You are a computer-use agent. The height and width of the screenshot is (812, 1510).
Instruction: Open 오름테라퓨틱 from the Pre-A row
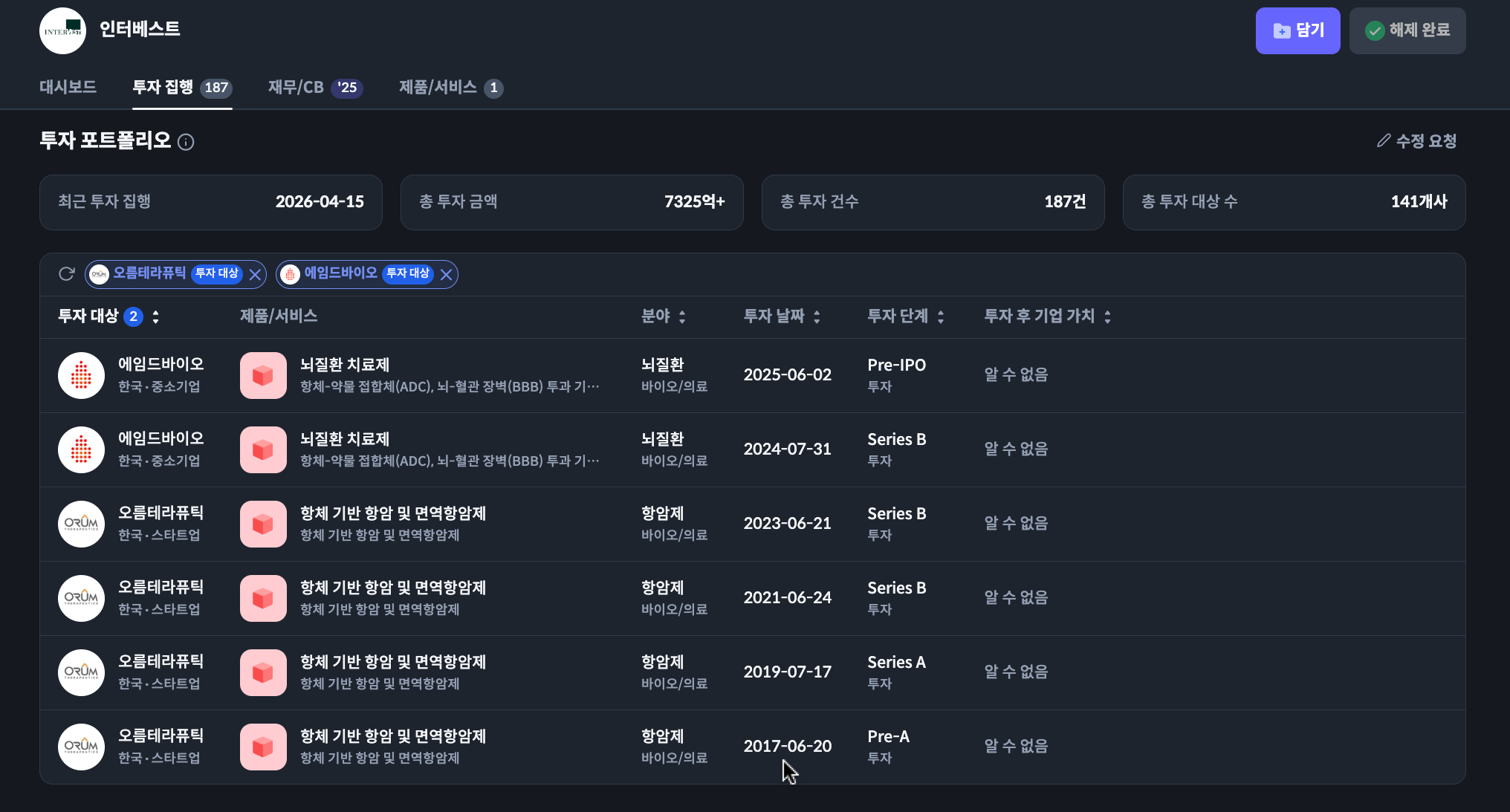[161, 736]
